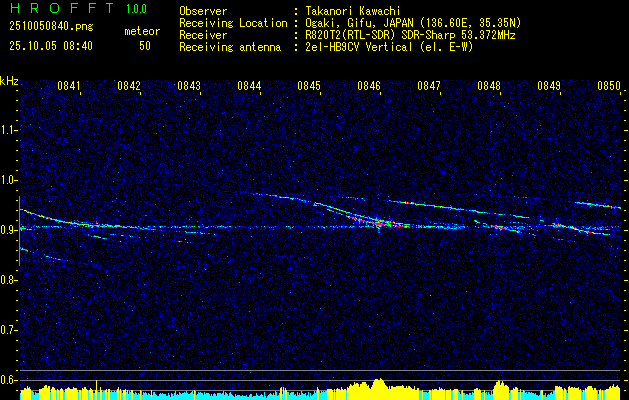The width and height of the screenshot is (629, 400).
Task: Click the 1.1 kHz frequency label
Action: (9, 130)
